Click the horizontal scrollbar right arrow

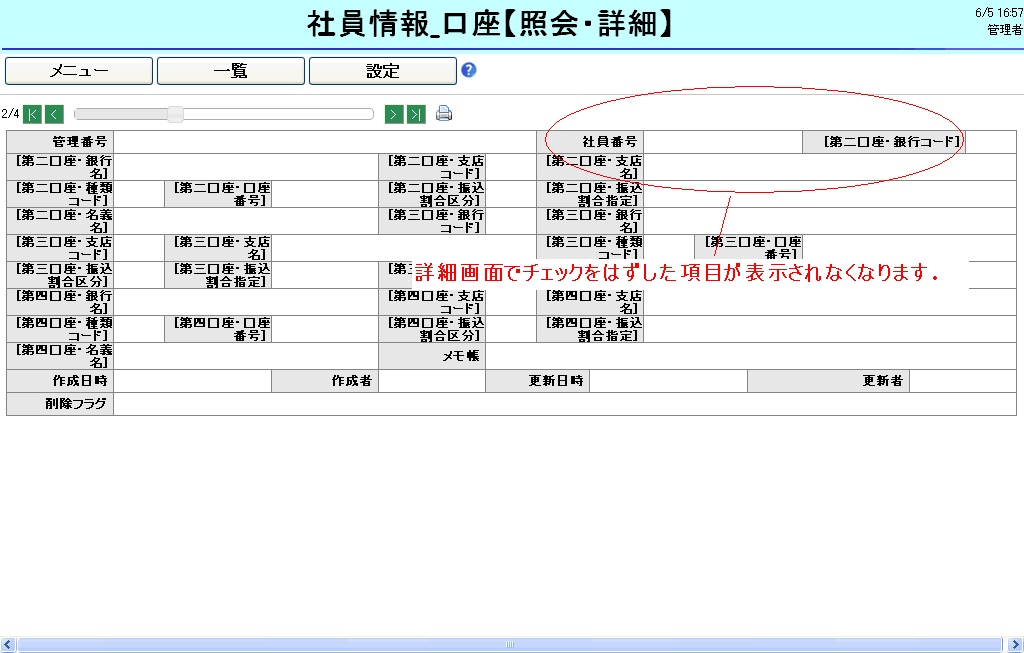coord(1016,645)
